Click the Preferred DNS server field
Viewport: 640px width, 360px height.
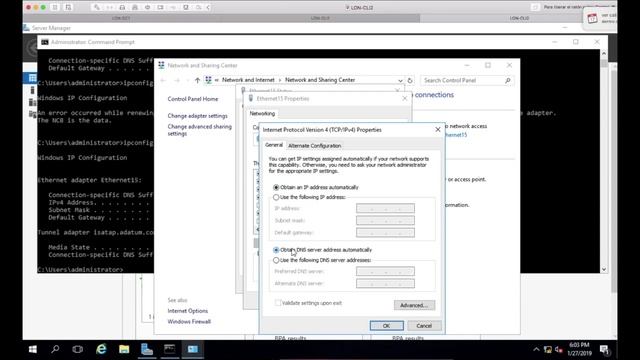point(385,271)
